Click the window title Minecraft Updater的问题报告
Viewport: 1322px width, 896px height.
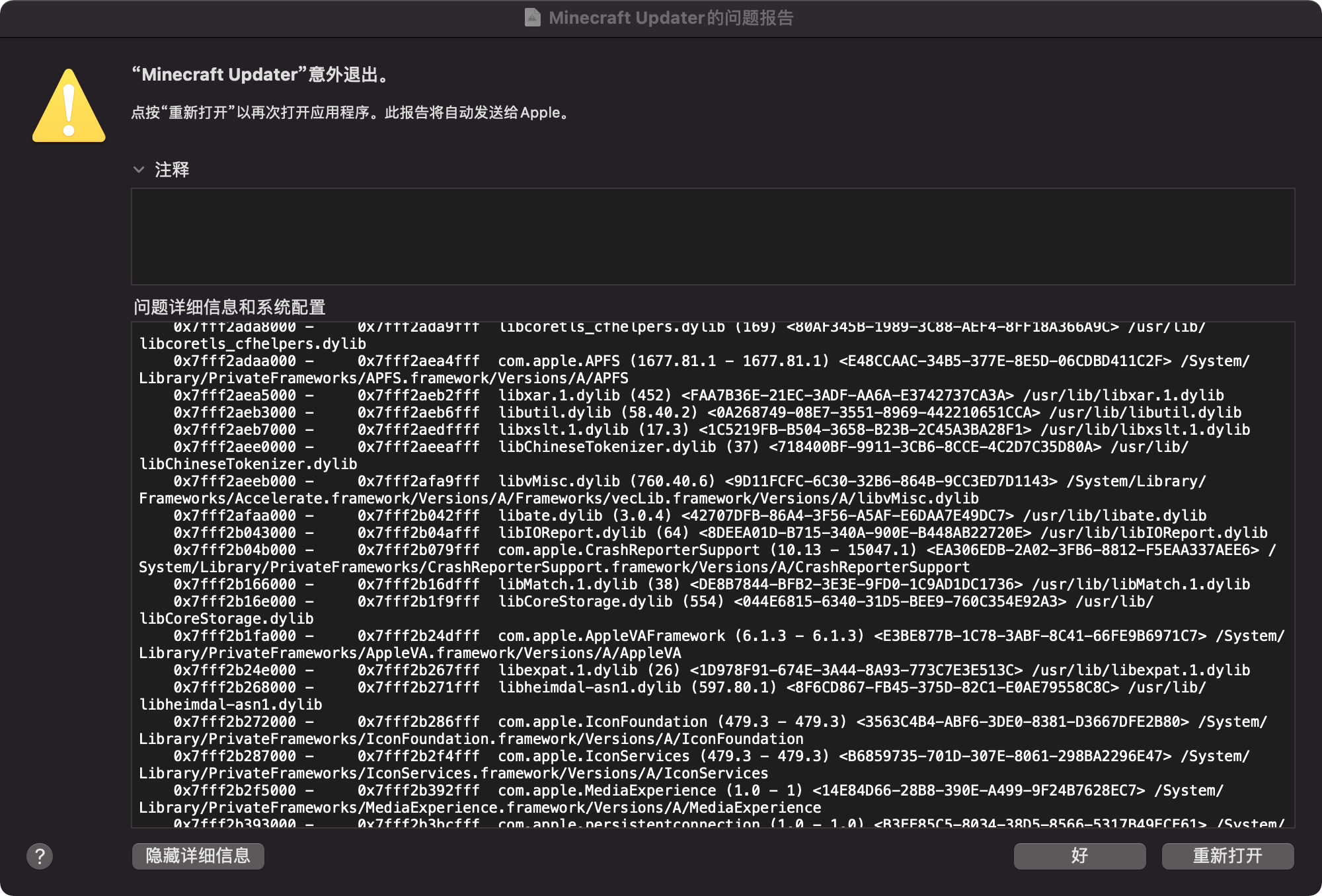[x=670, y=18]
